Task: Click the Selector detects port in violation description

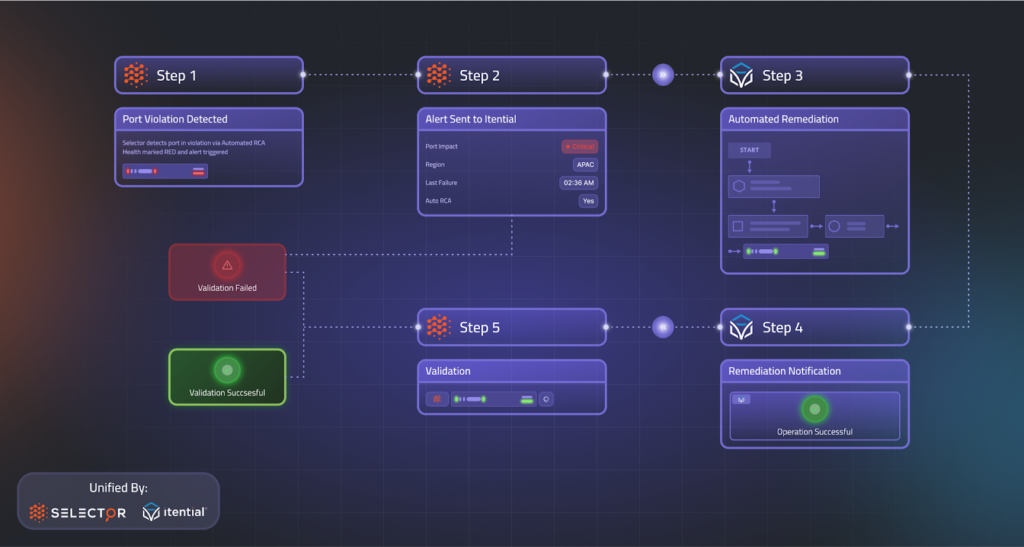Action: pyautogui.click(x=193, y=148)
